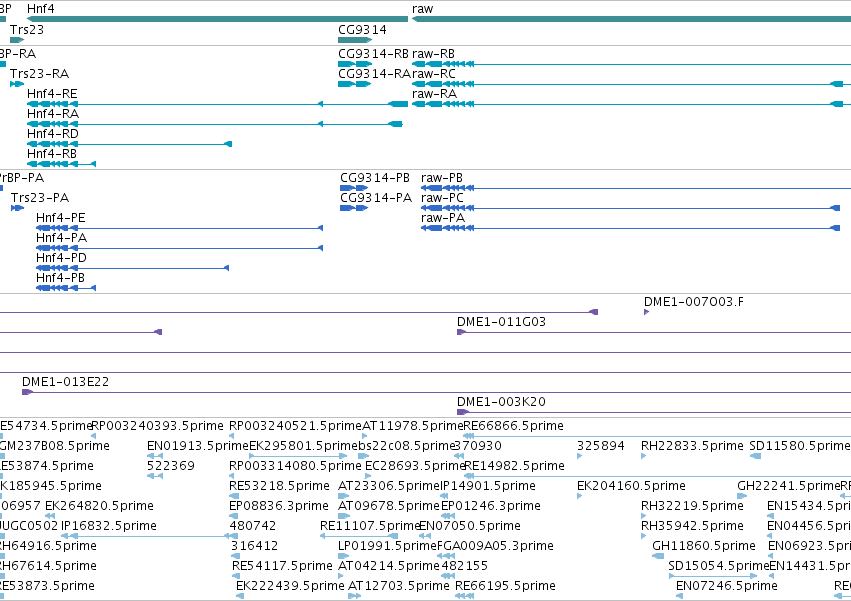Screen dimensions: 851x601
Task: Select EST AT09678.5prime label
Action: click(389, 506)
